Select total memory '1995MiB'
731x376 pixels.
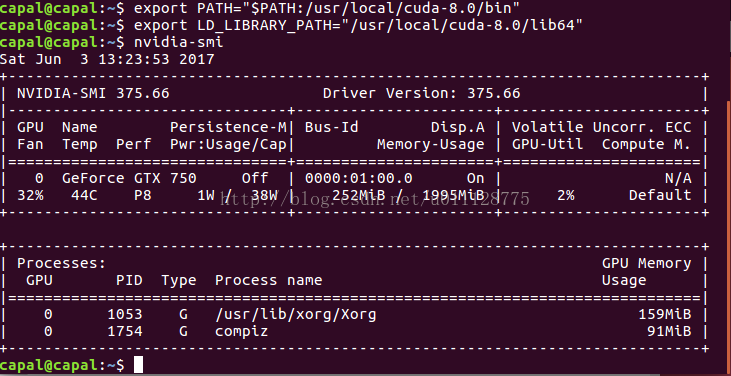[454, 195]
